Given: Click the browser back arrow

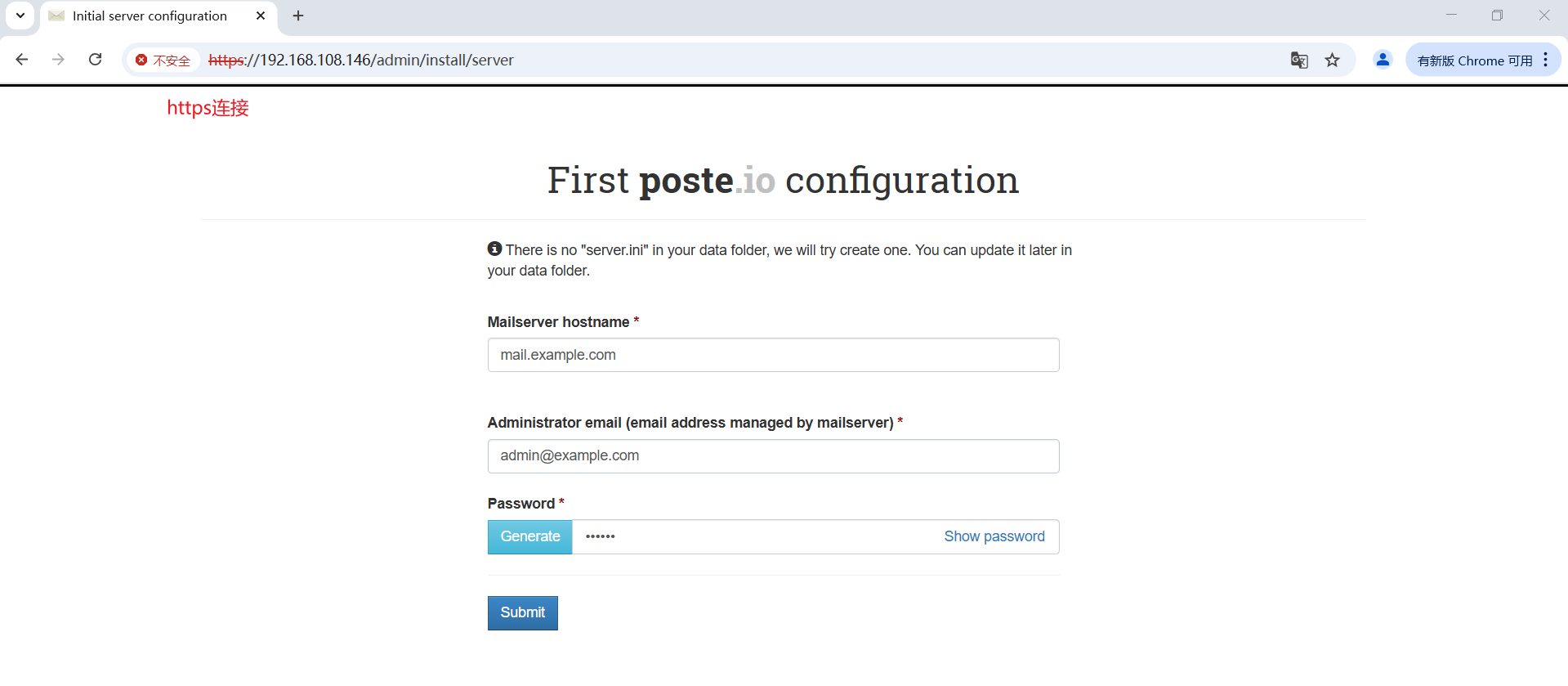Looking at the screenshot, I should (22, 60).
